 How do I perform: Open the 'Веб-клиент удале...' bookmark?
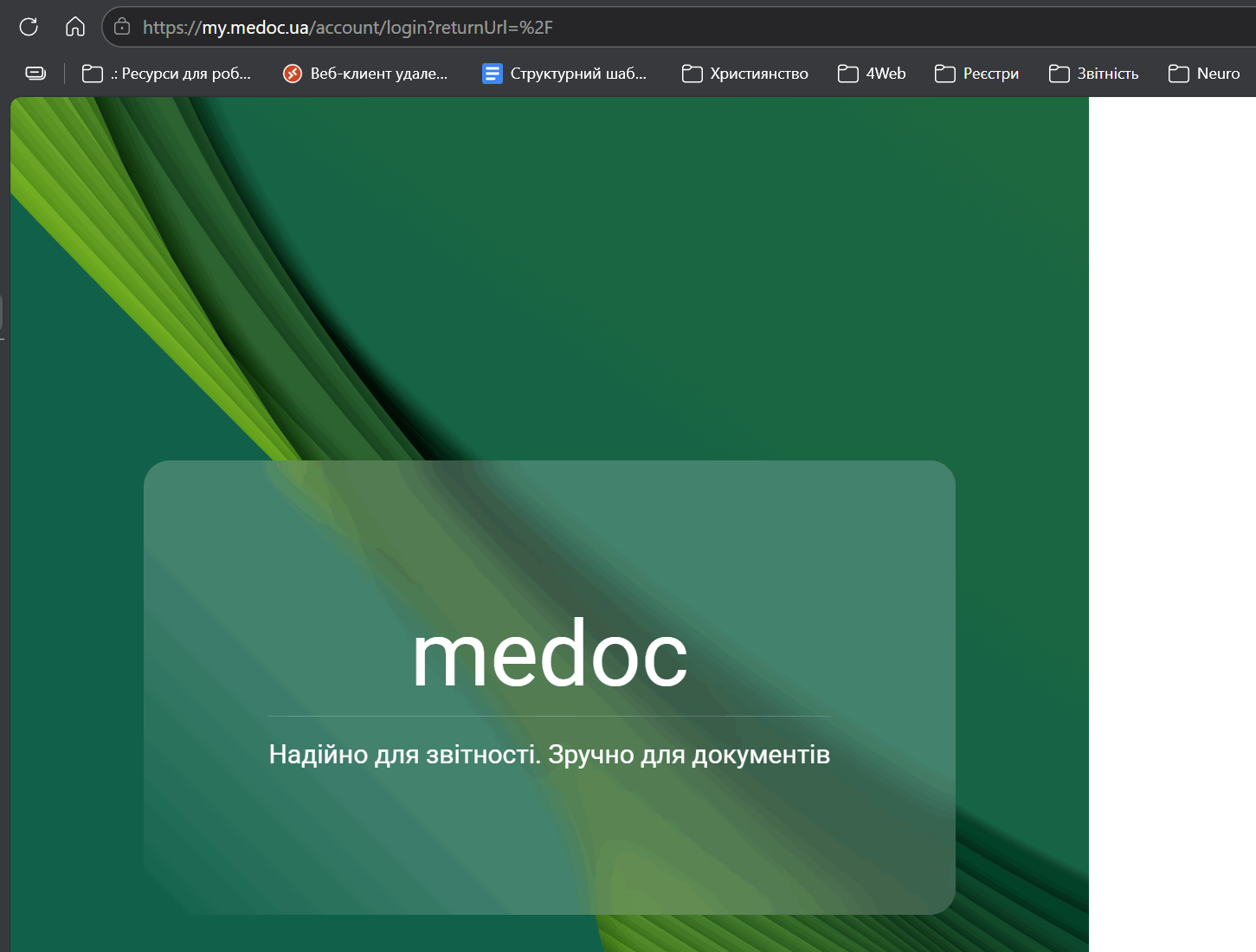pyautogui.click(x=365, y=74)
